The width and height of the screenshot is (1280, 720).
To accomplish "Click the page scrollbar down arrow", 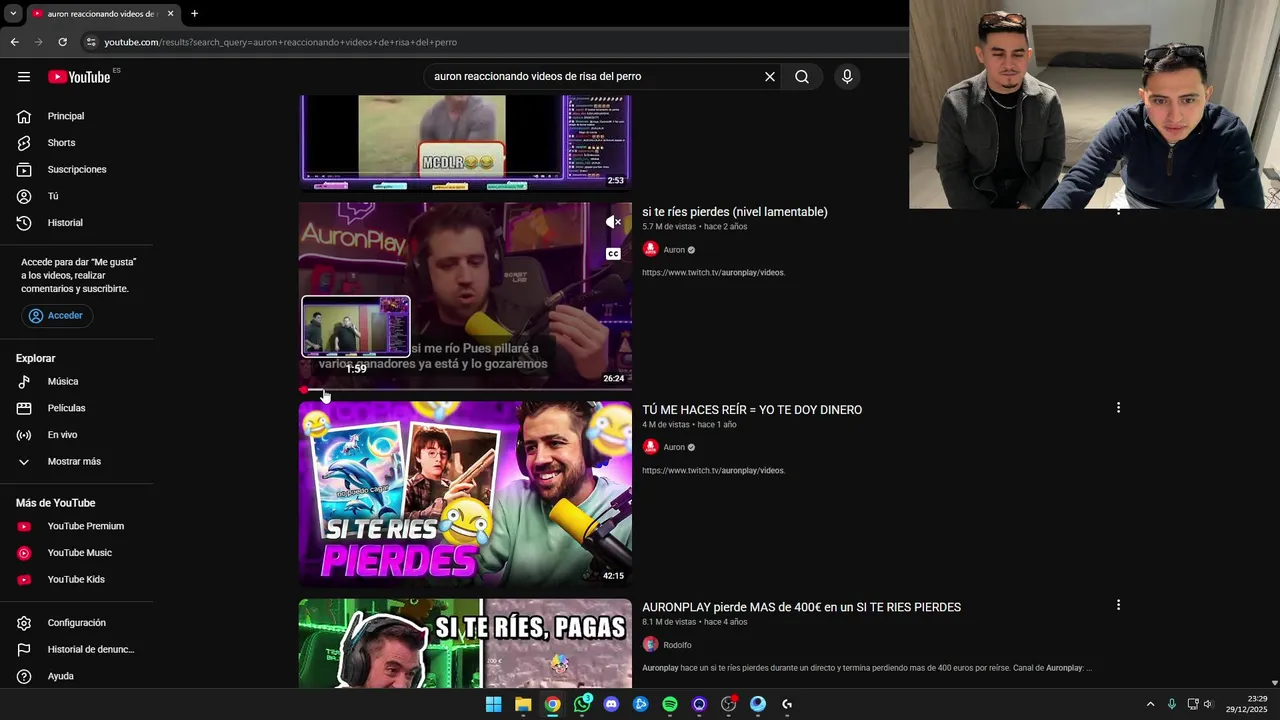I will click(x=1274, y=683).
